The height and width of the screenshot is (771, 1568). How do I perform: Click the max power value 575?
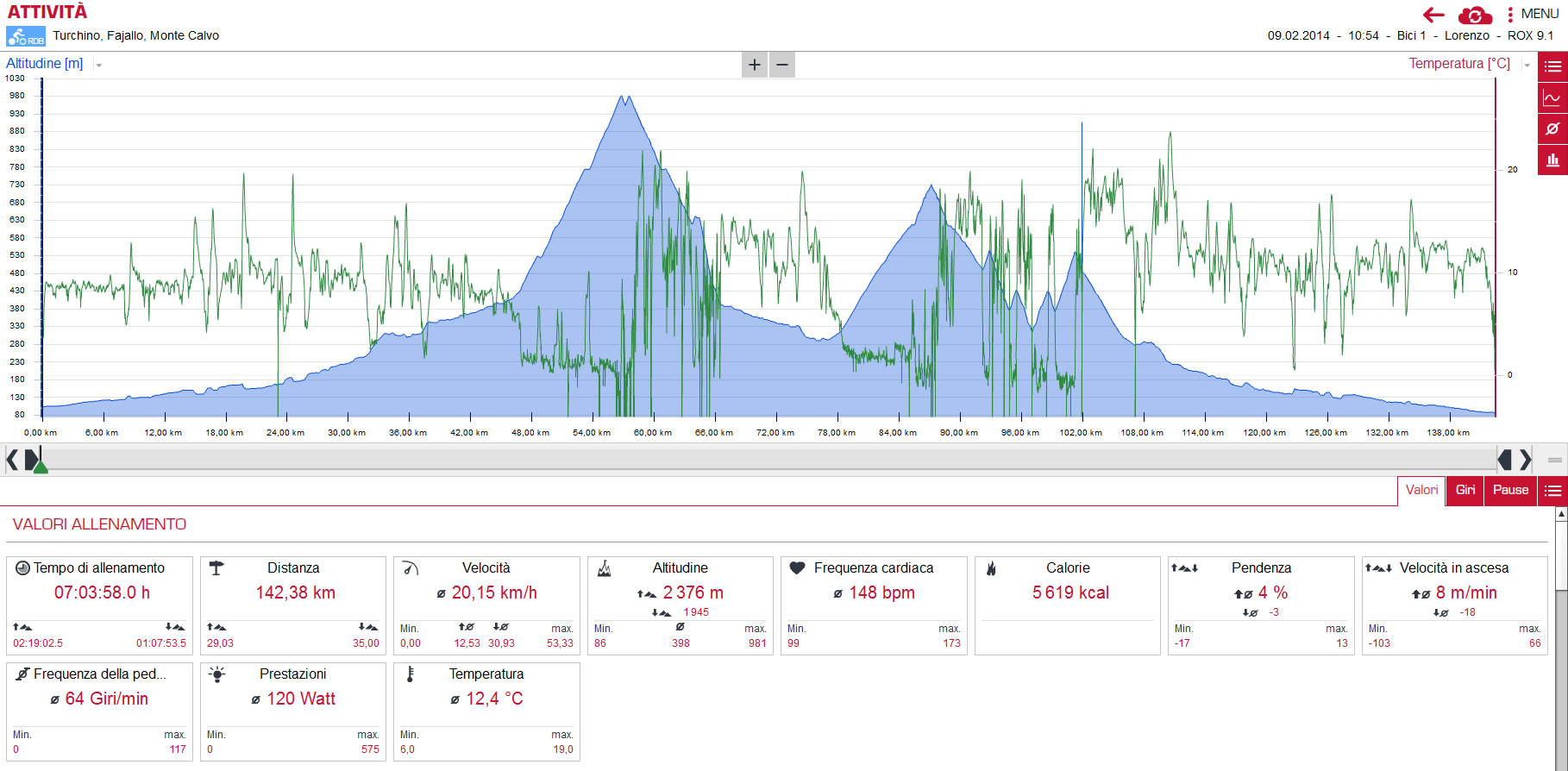(x=370, y=749)
